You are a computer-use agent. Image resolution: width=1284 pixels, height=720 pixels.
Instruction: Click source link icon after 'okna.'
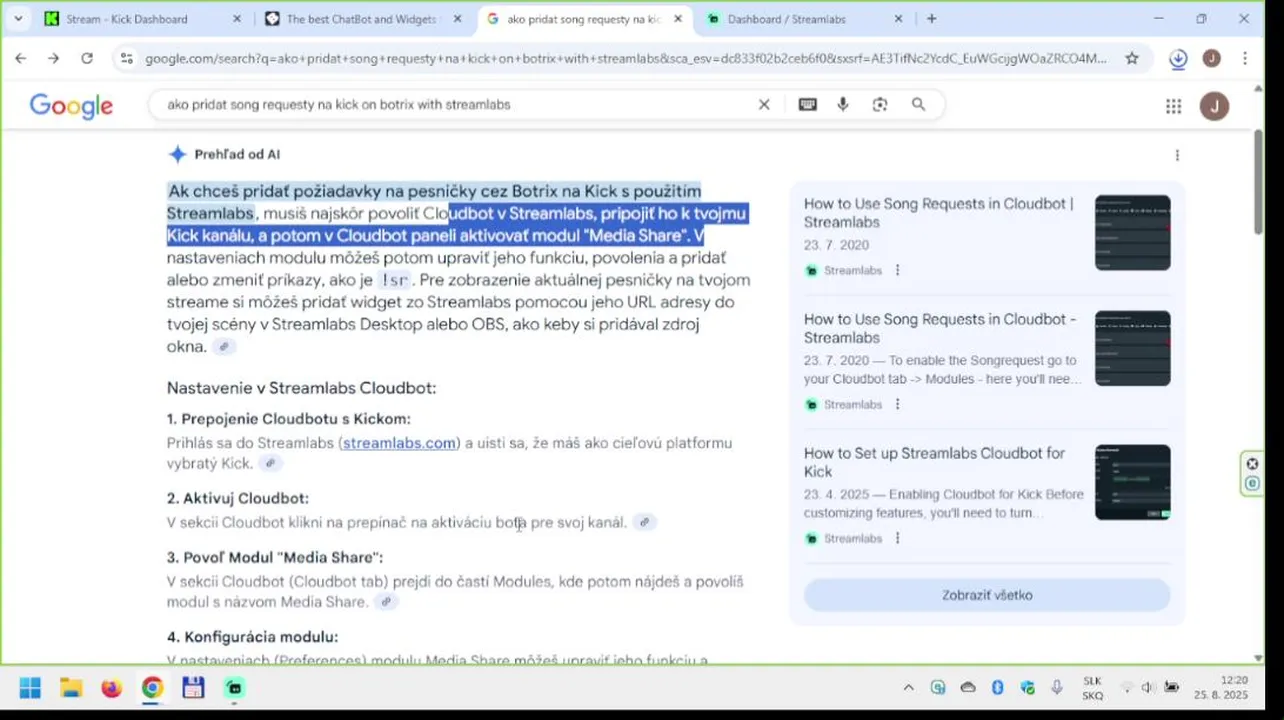point(224,347)
